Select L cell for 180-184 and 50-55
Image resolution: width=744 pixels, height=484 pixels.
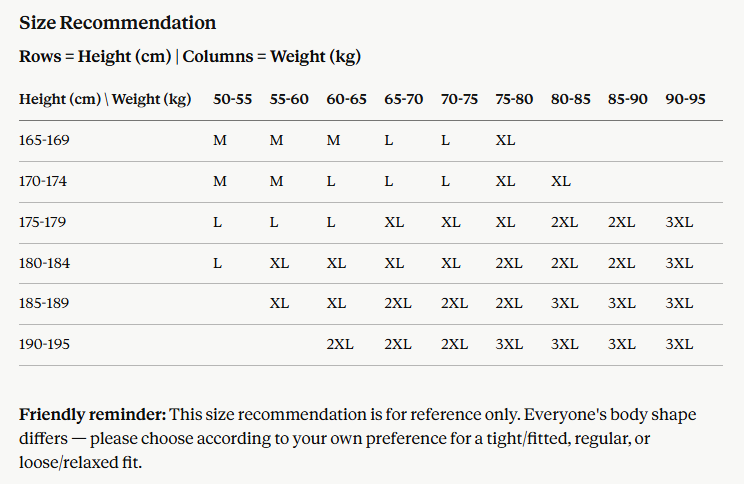(217, 263)
